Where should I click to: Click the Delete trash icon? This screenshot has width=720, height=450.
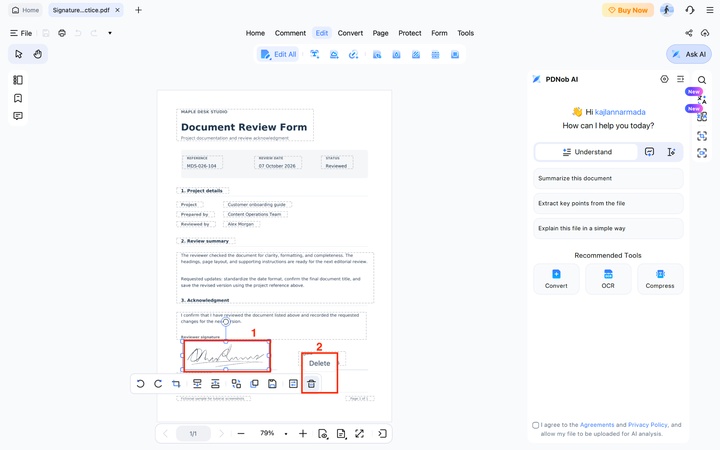311,384
